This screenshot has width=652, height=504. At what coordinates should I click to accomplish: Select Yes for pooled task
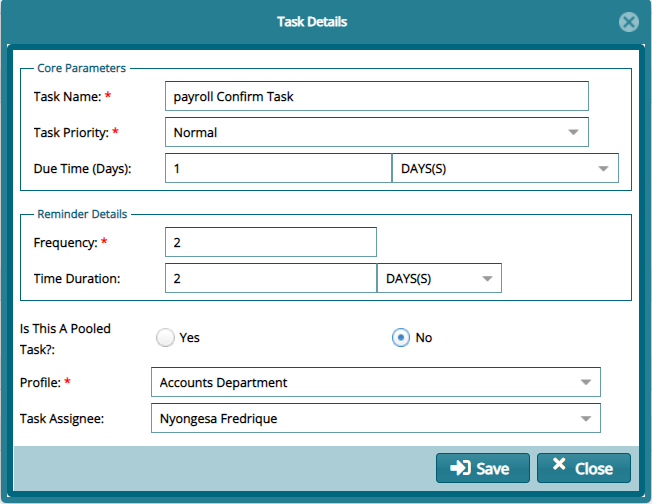pos(165,338)
